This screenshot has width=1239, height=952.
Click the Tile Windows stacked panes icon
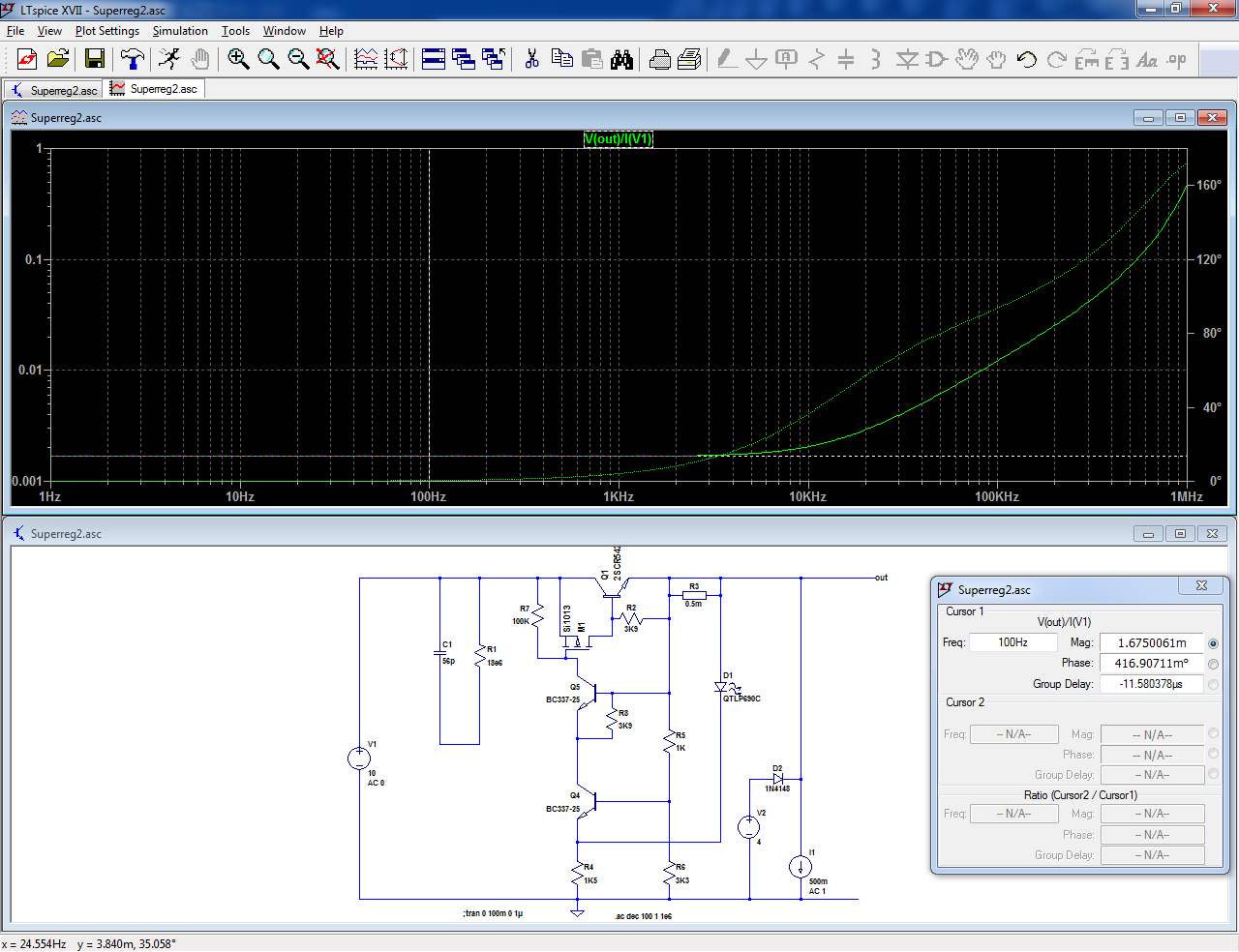click(434, 60)
